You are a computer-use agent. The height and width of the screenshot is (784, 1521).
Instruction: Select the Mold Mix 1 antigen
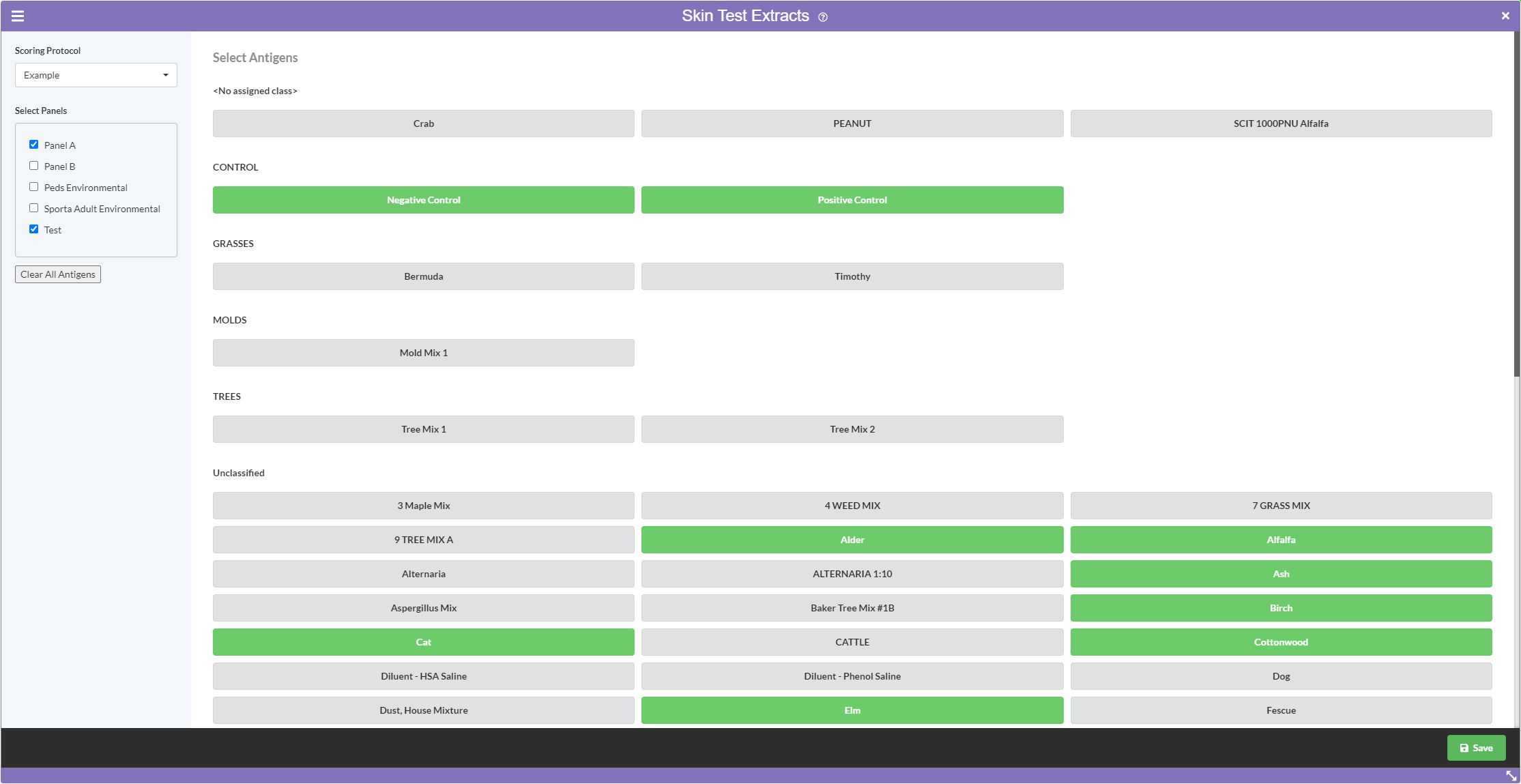coord(423,353)
